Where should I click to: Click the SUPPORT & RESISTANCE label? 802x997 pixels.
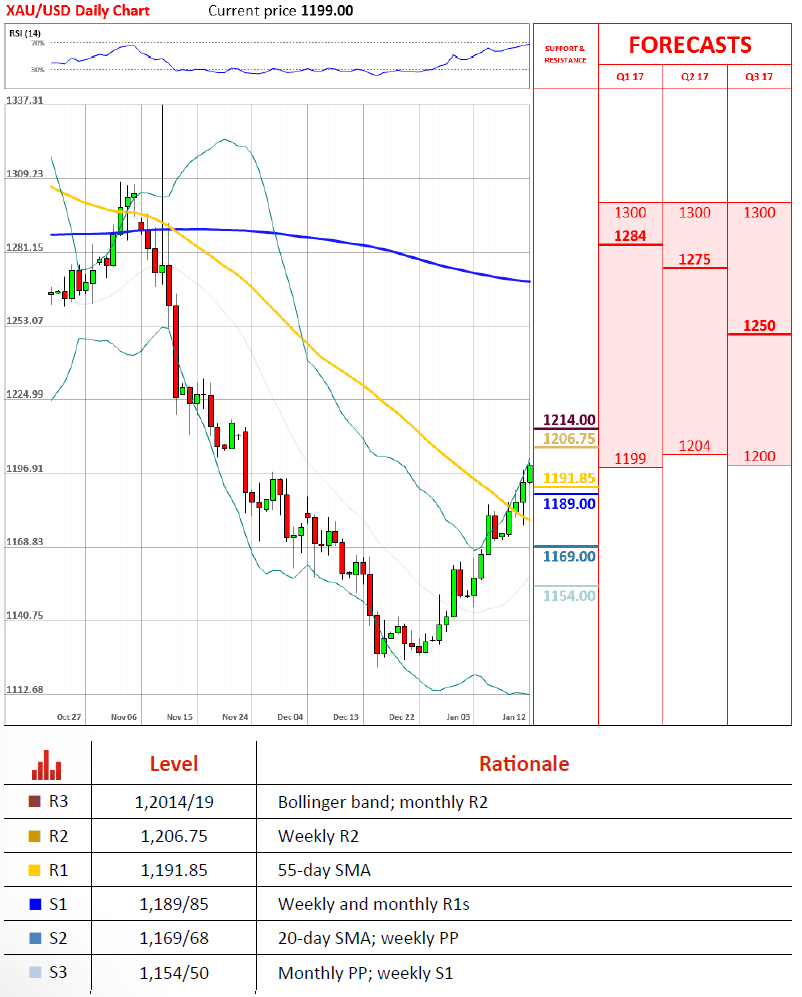[x=565, y=54]
